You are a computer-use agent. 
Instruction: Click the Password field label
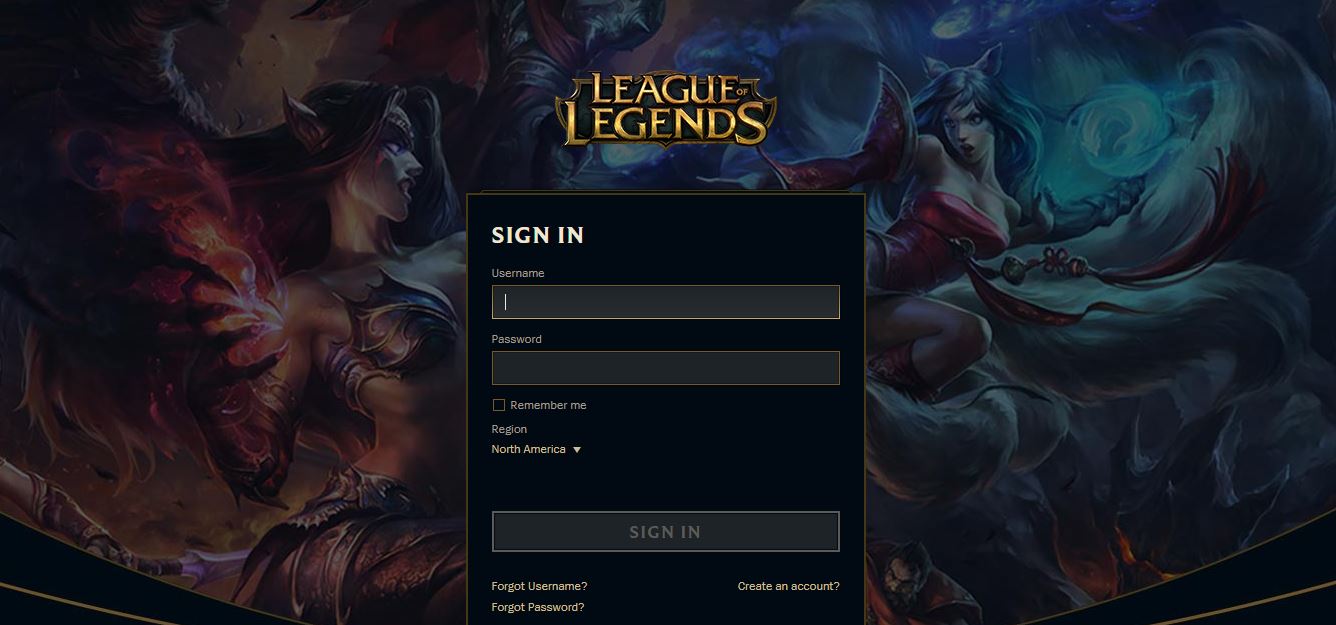516,339
